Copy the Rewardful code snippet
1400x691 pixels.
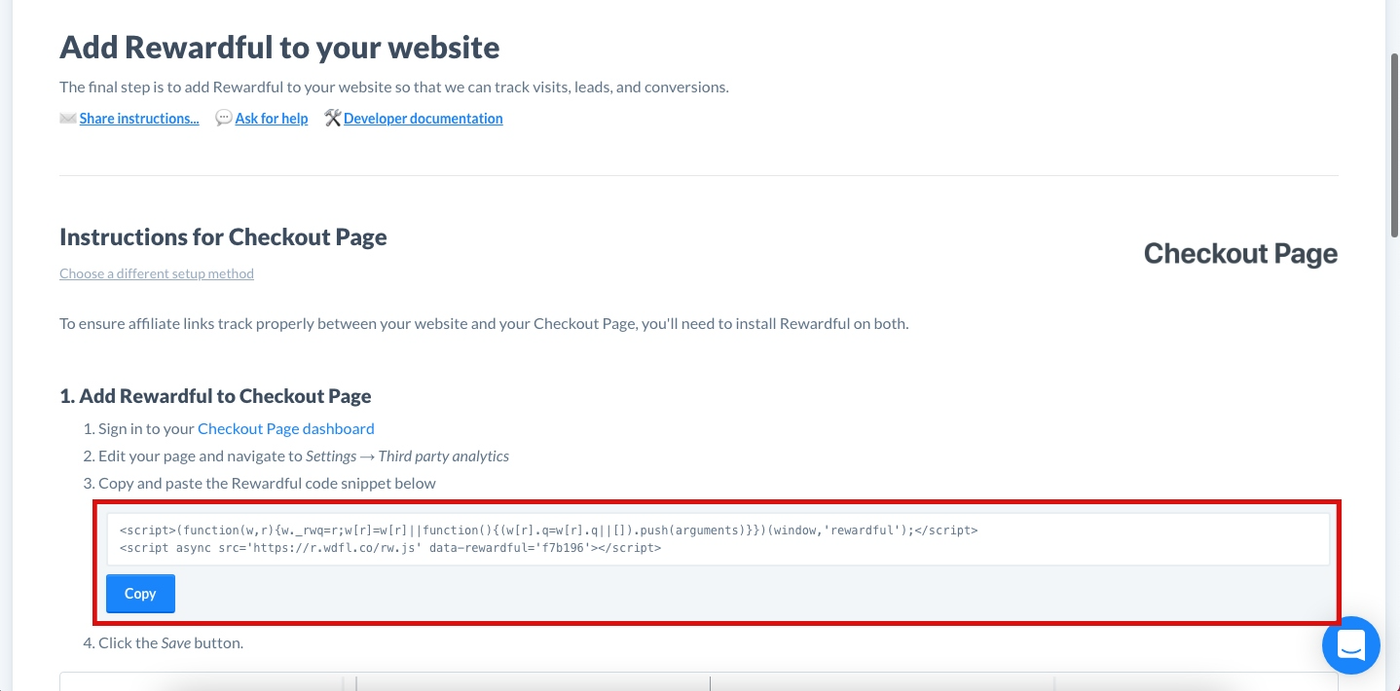pos(140,593)
